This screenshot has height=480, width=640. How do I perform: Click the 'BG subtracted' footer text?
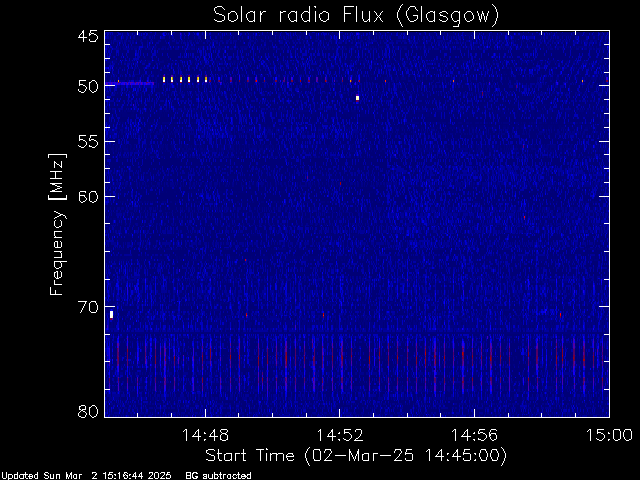(218, 476)
